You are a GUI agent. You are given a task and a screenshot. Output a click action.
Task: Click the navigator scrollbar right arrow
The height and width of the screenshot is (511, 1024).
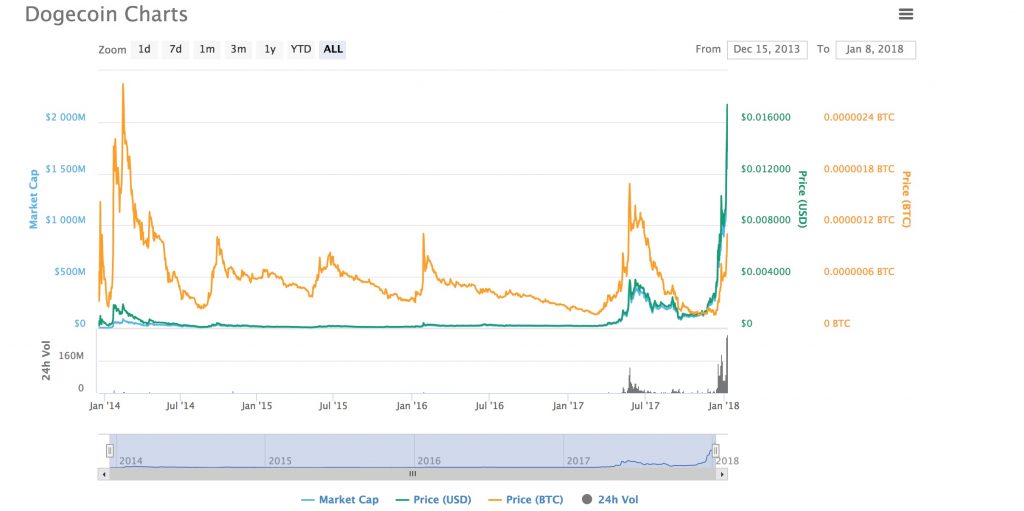(722, 474)
